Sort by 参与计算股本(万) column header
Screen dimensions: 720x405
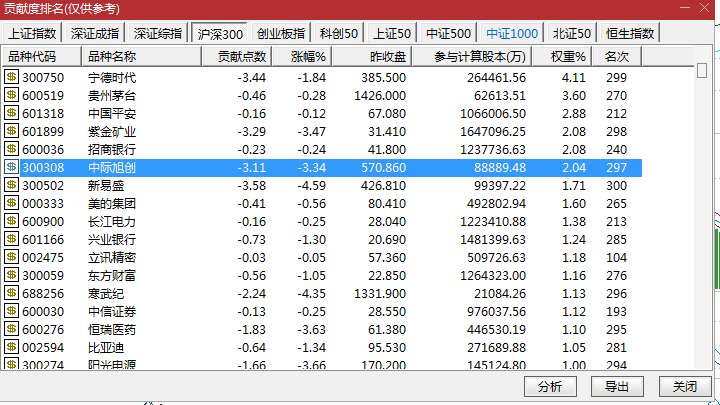coord(472,56)
